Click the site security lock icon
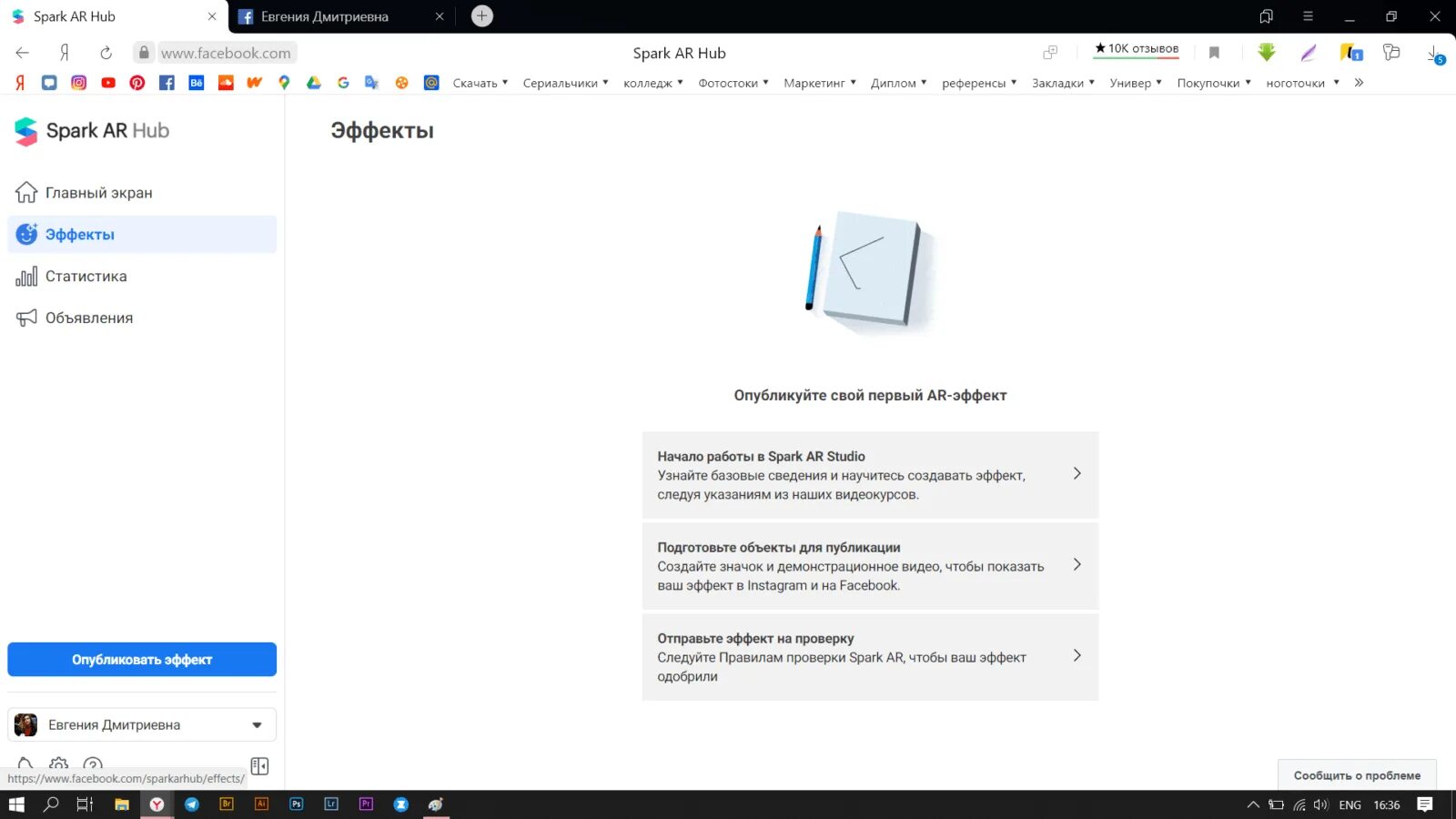 pos(144,53)
